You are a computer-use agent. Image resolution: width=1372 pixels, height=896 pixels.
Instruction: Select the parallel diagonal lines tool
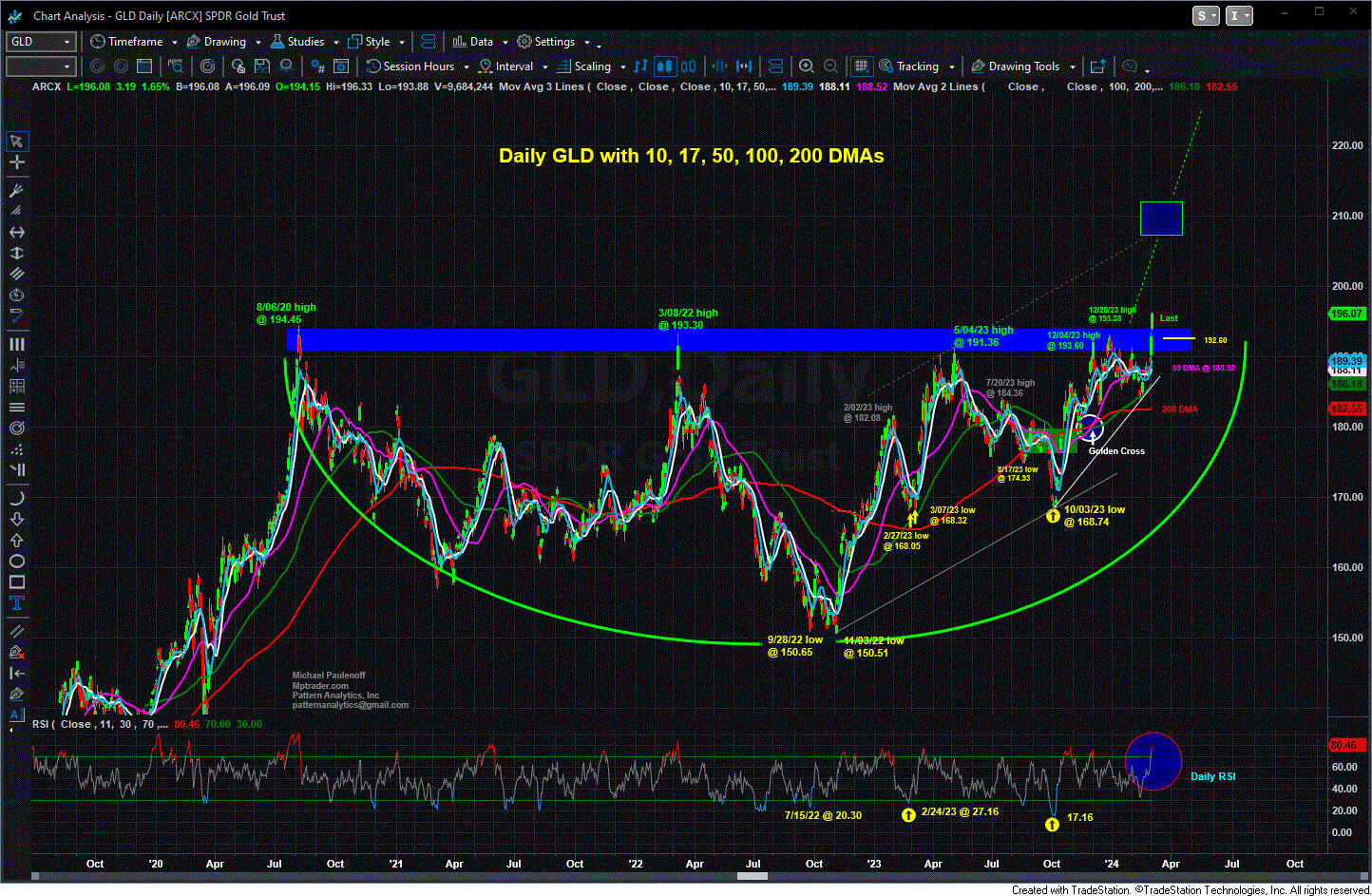click(x=17, y=631)
